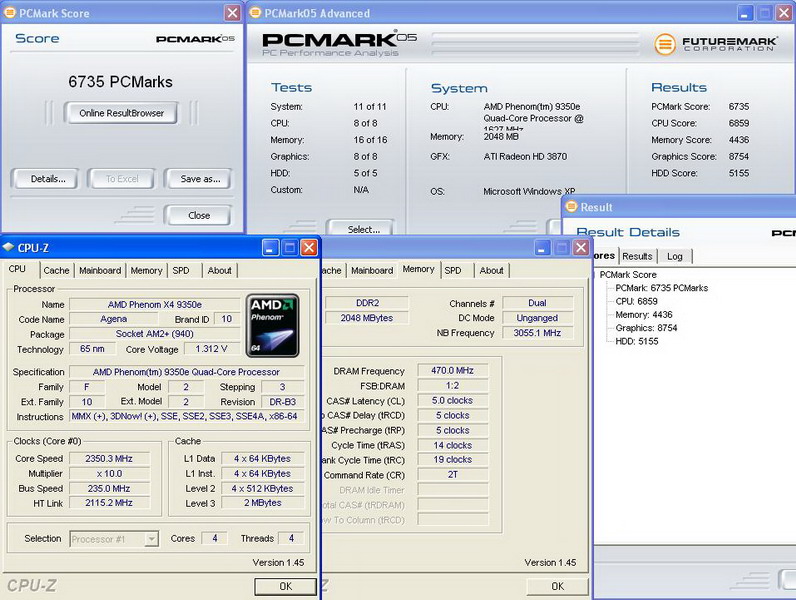Screen dimensions: 796x600
Task: Click the AMD Phenom processor logo
Action: (273, 325)
